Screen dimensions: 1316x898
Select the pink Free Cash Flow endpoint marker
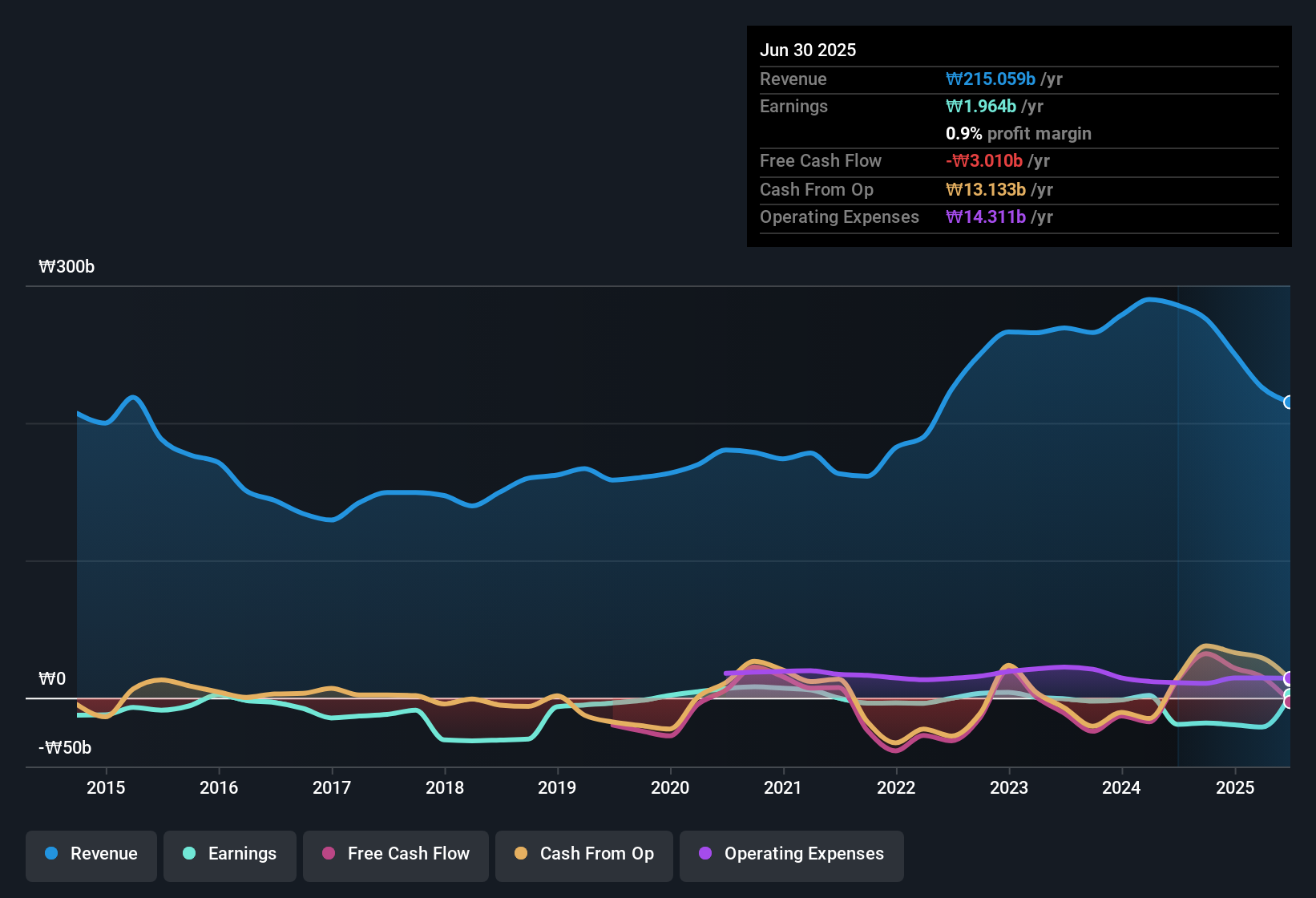(x=1289, y=702)
